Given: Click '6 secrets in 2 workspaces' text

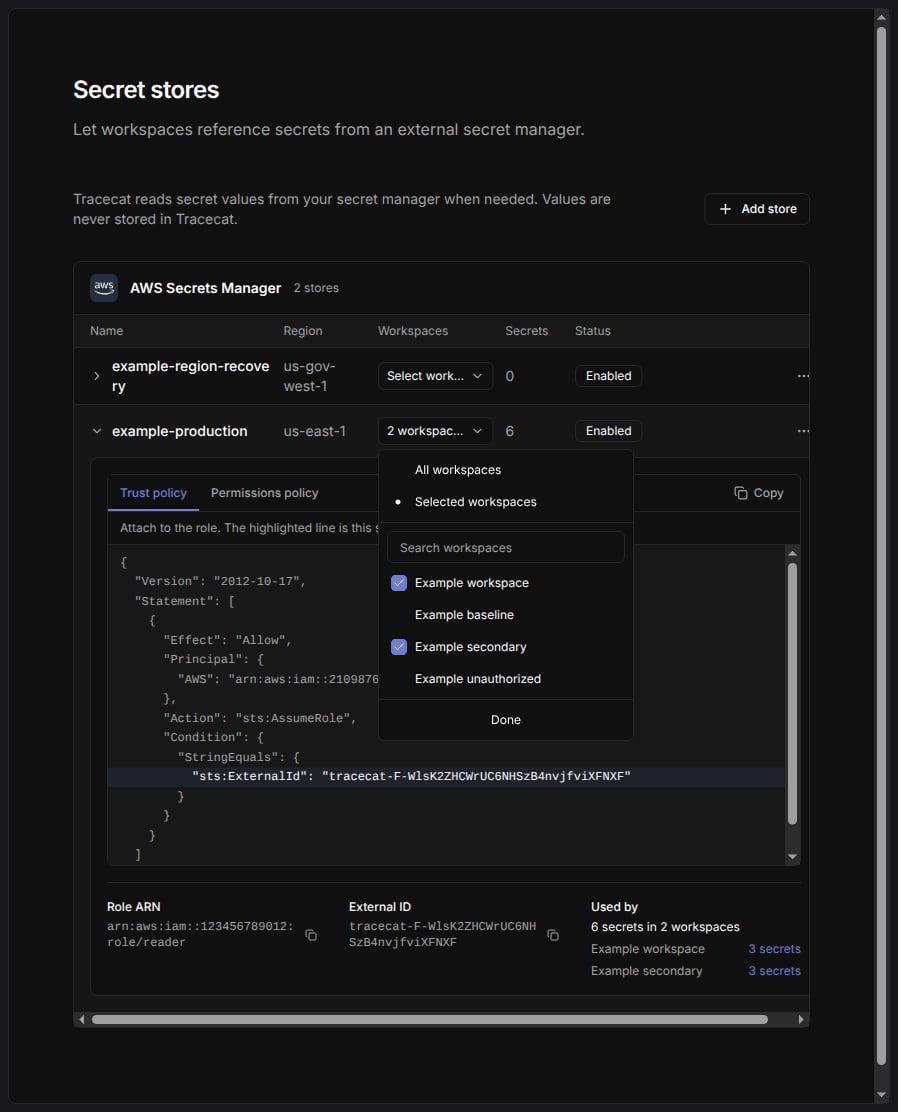Looking at the screenshot, I should [665, 927].
